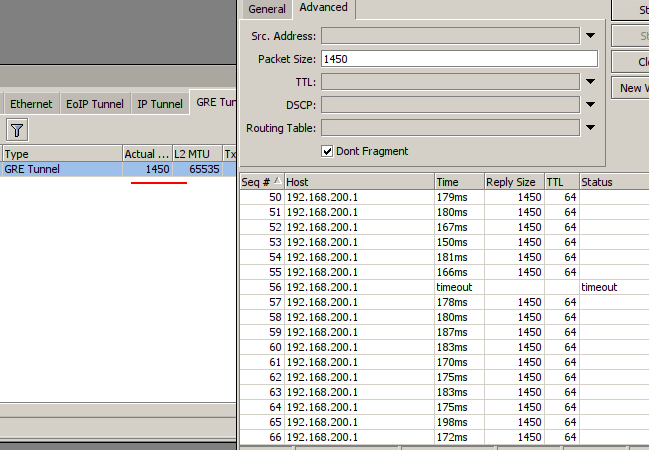Screen dimensions: 649x450
Task: Open the GRE Tunnel tab
Action: pos(214,102)
